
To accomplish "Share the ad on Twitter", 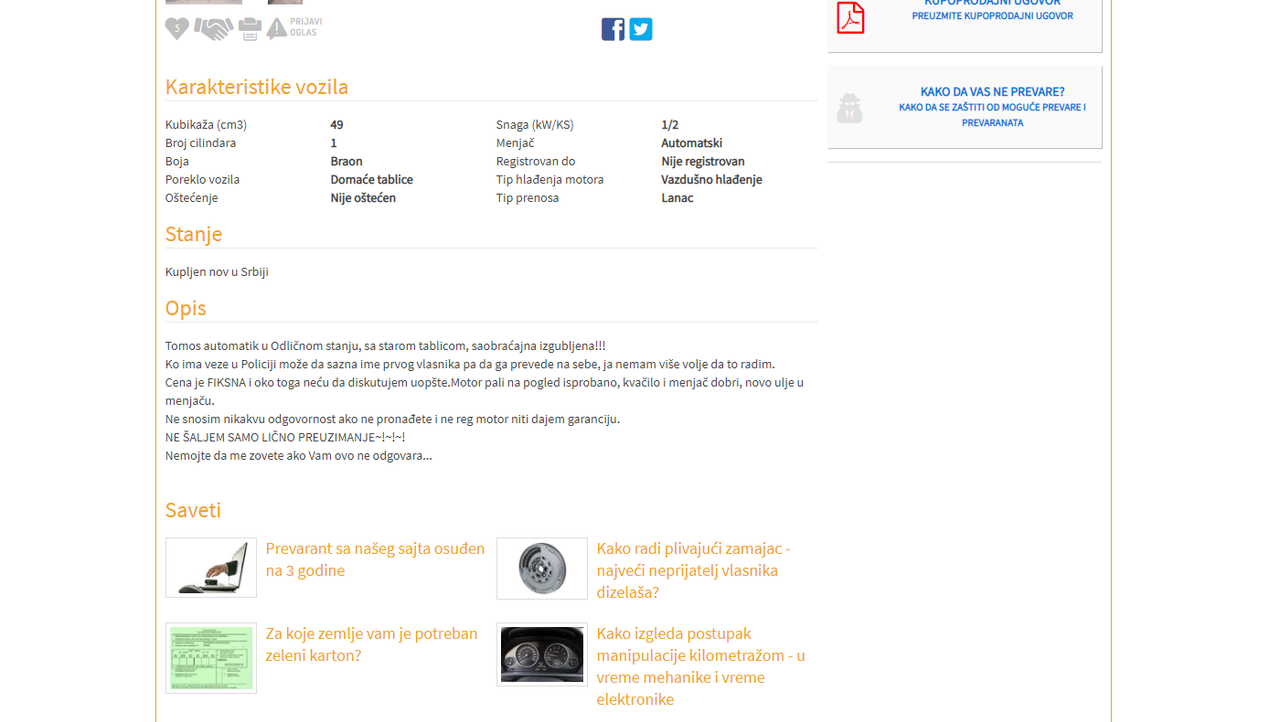I will click(x=641, y=29).
